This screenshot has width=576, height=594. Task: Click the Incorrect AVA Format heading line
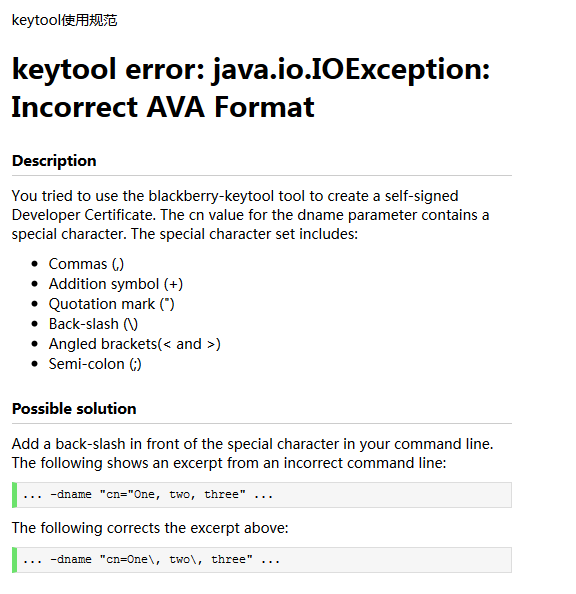tap(163, 107)
